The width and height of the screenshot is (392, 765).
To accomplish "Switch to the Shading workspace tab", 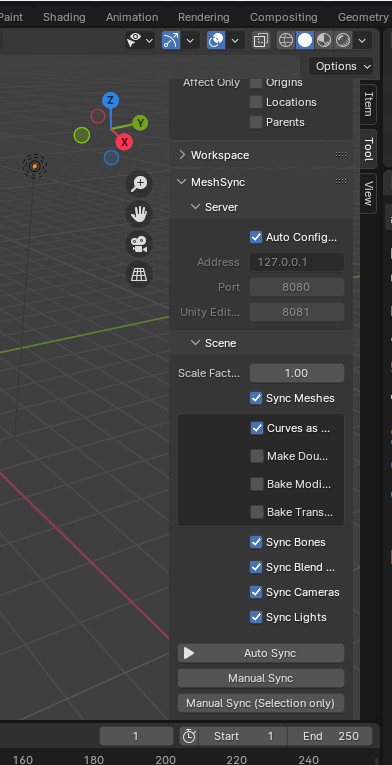I will pyautogui.click(x=64, y=17).
